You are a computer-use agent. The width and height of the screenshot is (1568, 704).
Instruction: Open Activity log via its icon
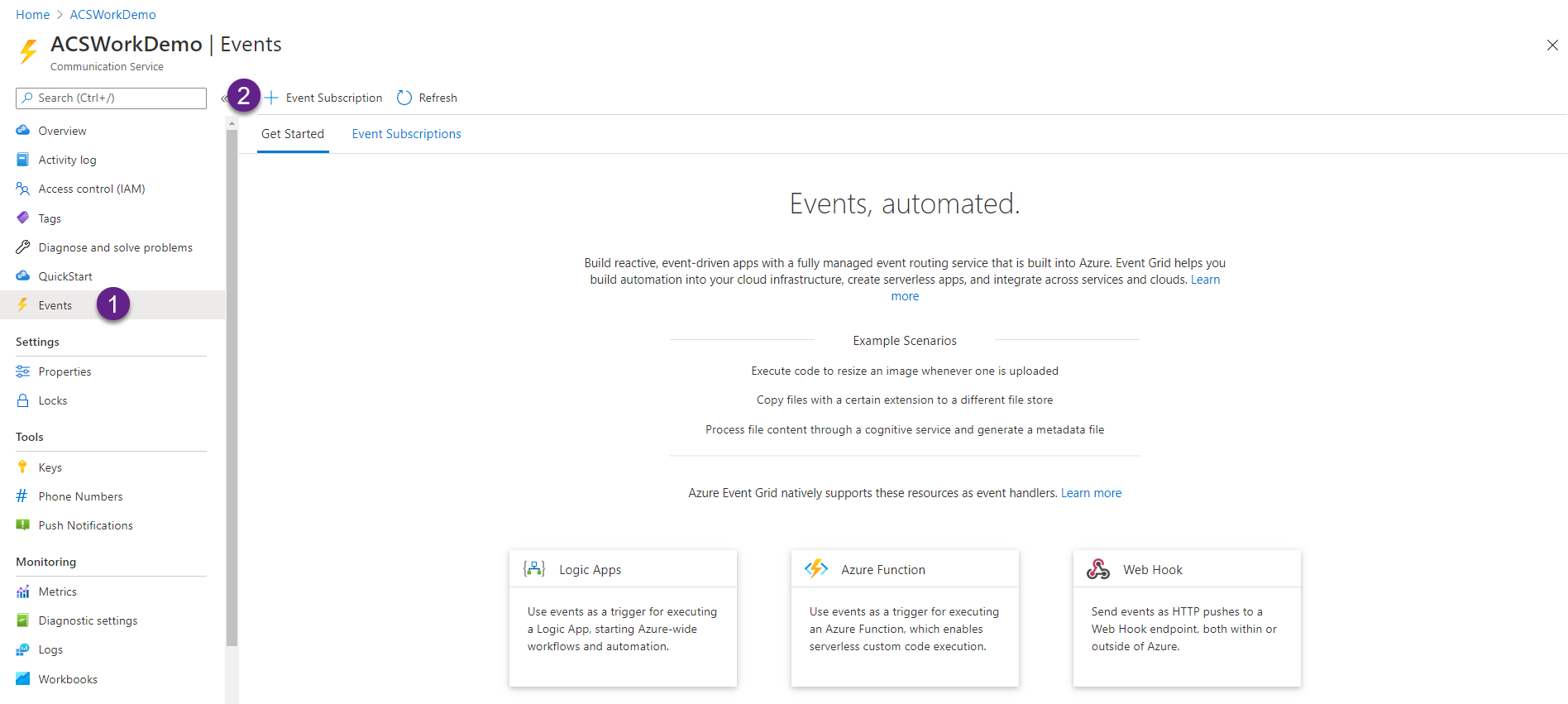[x=23, y=160]
